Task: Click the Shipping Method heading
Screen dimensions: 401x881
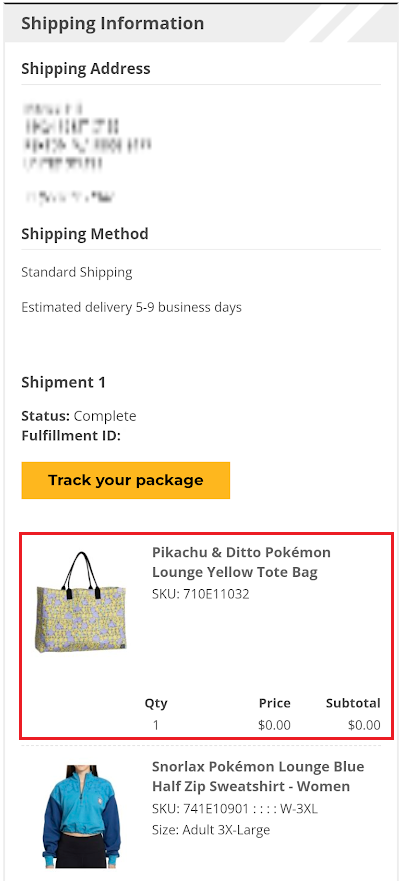Action: tap(85, 234)
